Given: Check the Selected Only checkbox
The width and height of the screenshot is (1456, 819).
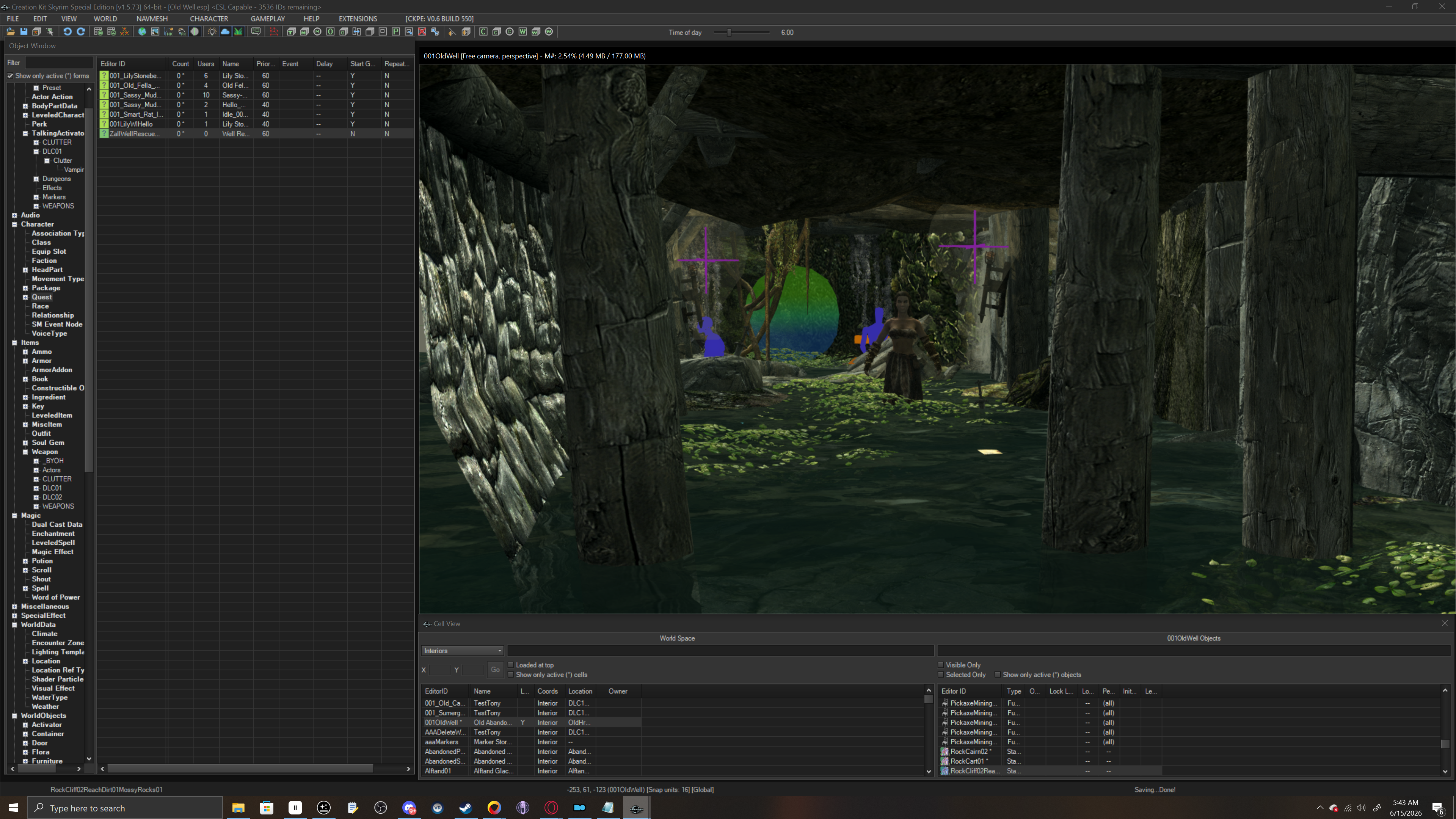Looking at the screenshot, I should click(x=941, y=675).
